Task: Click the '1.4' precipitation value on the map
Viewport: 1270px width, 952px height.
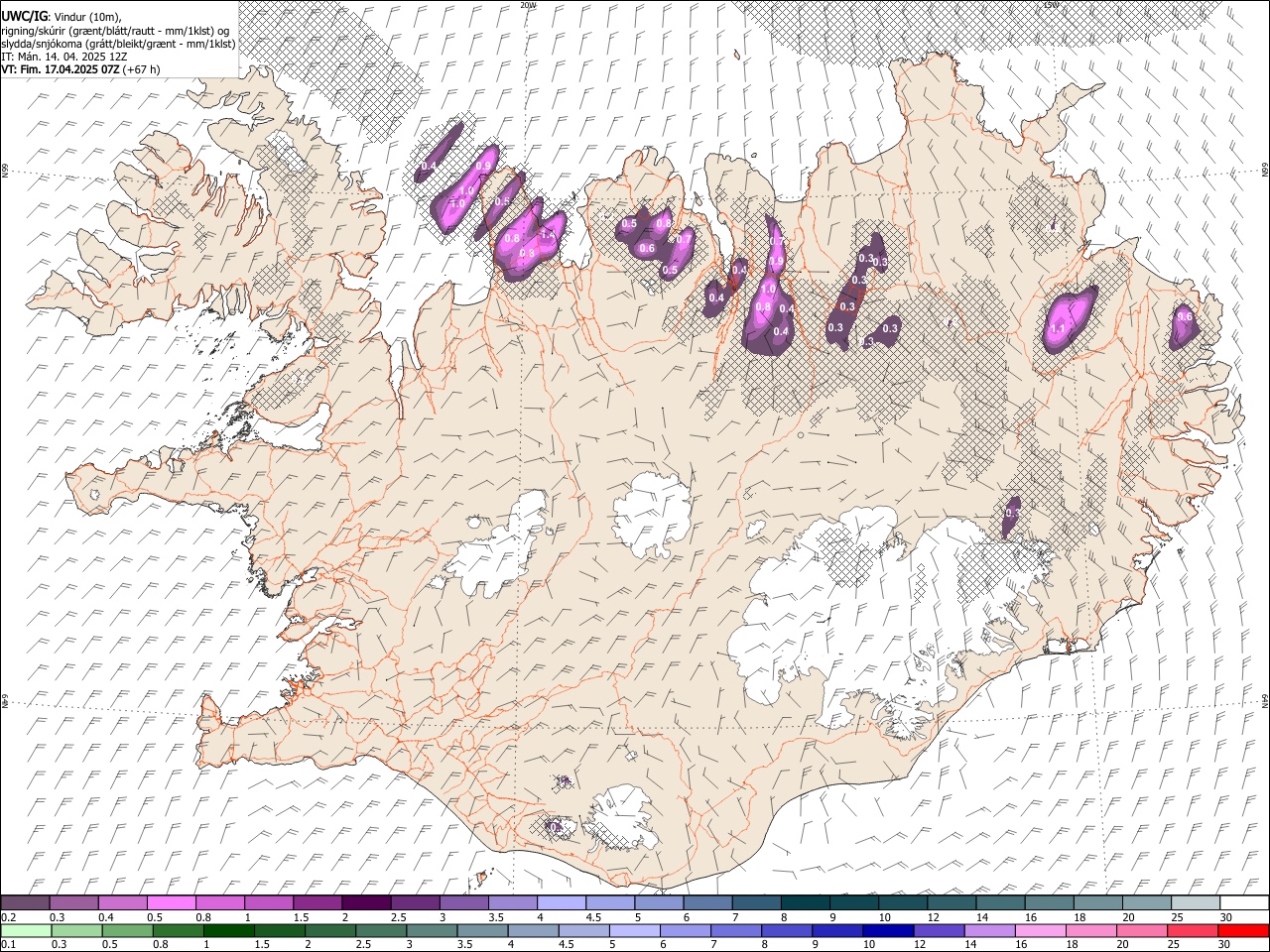Action: click(547, 236)
